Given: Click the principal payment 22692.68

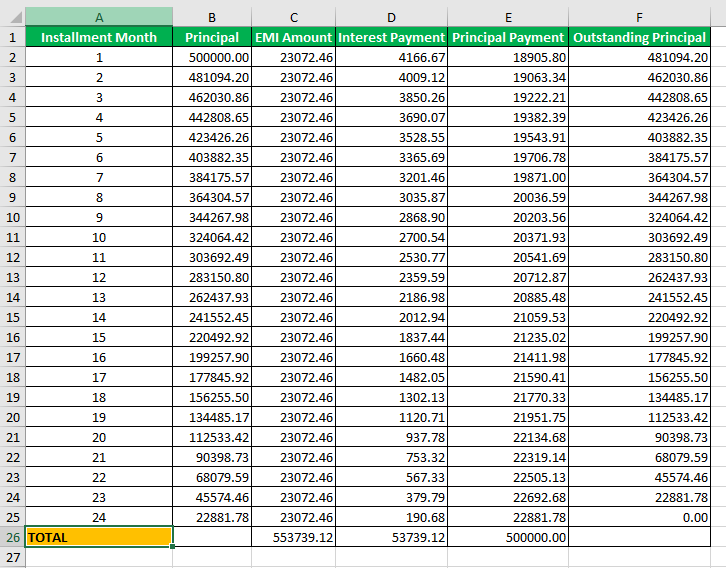Looking at the screenshot, I should [x=508, y=497].
